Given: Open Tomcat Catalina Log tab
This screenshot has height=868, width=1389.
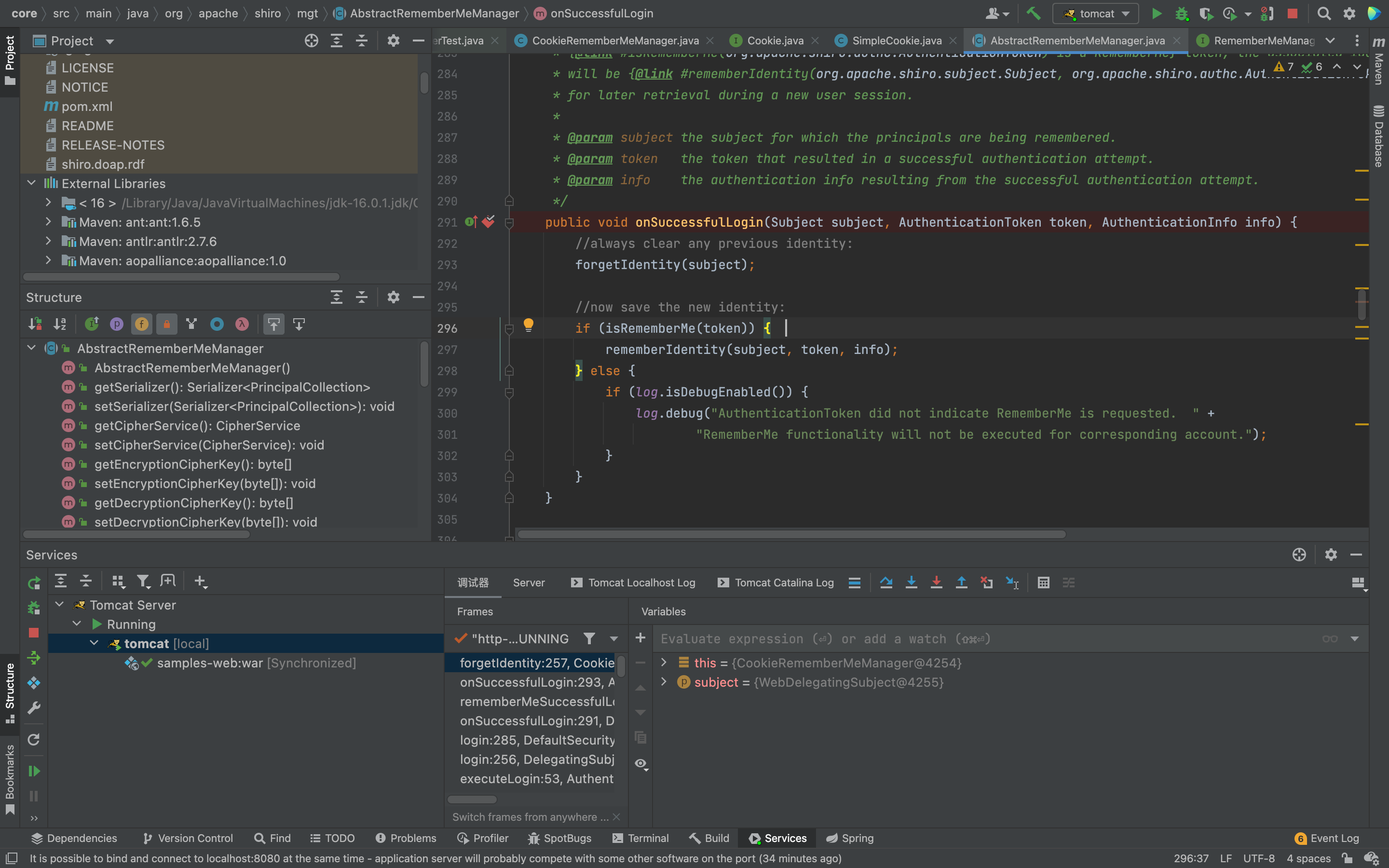Looking at the screenshot, I should click(776, 583).
